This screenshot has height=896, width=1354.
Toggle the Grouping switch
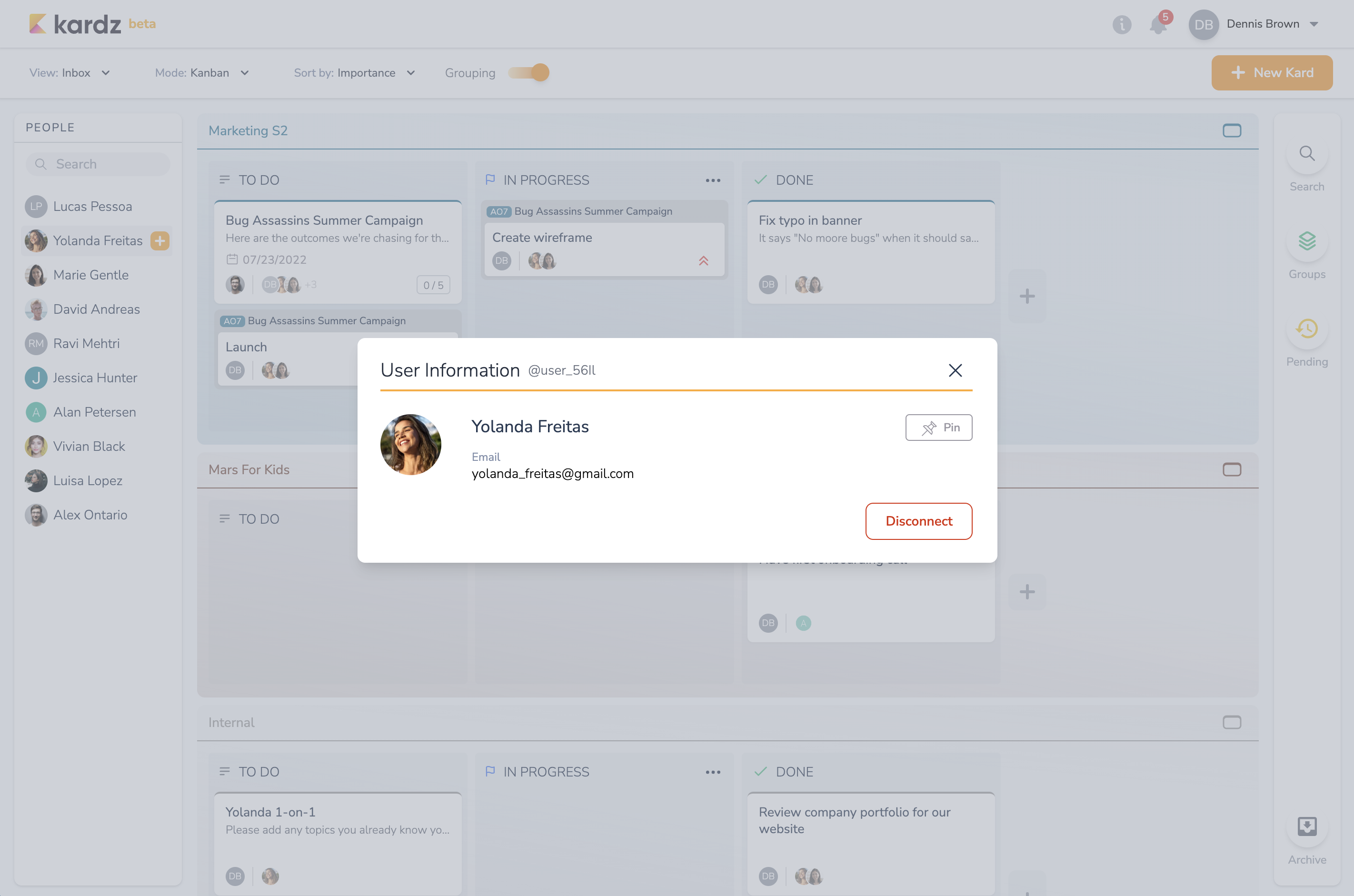click(529, 72)
